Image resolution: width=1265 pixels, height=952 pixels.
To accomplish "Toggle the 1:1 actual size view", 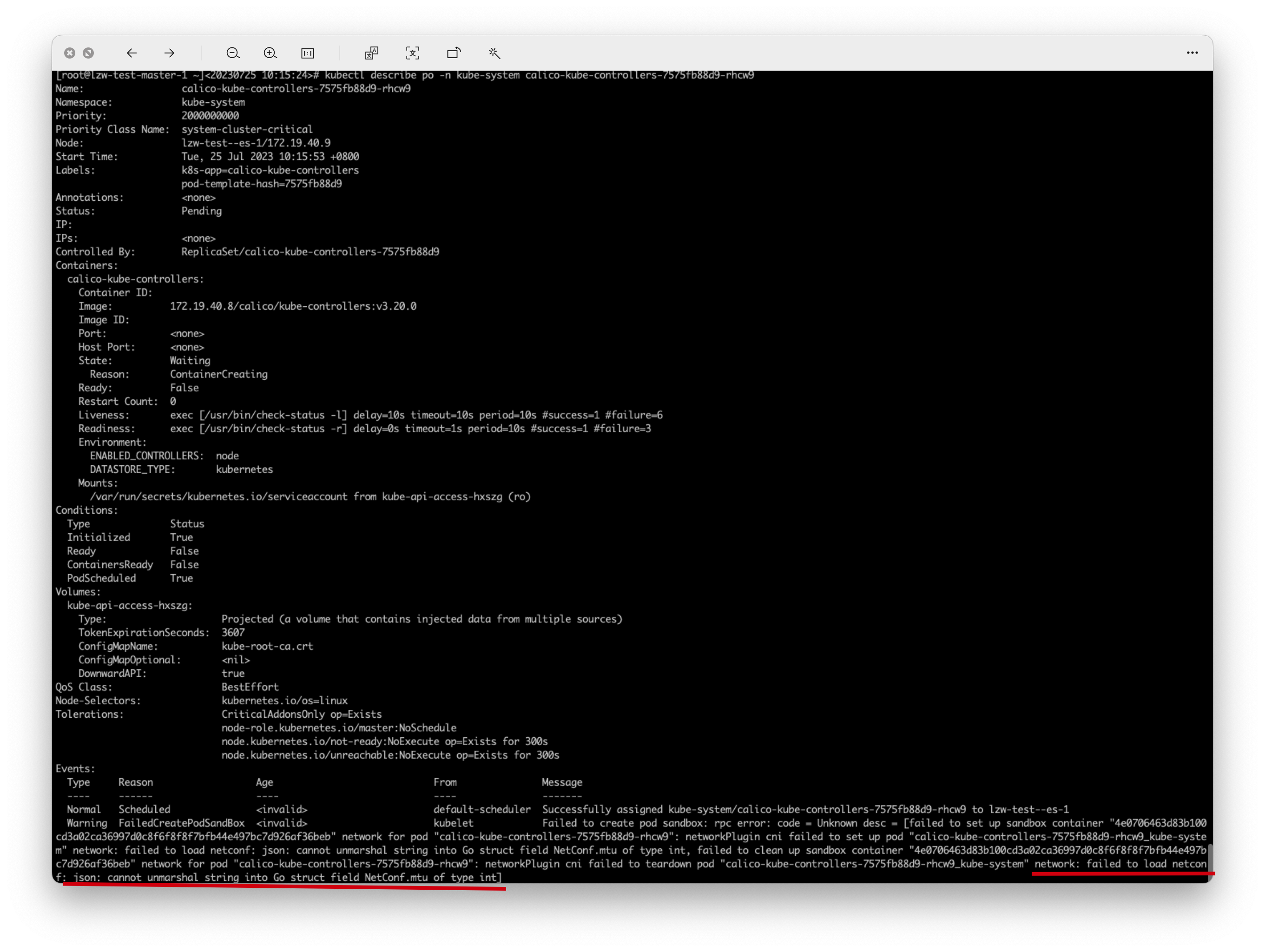I will pyautogui.click(x=308, y=53).
